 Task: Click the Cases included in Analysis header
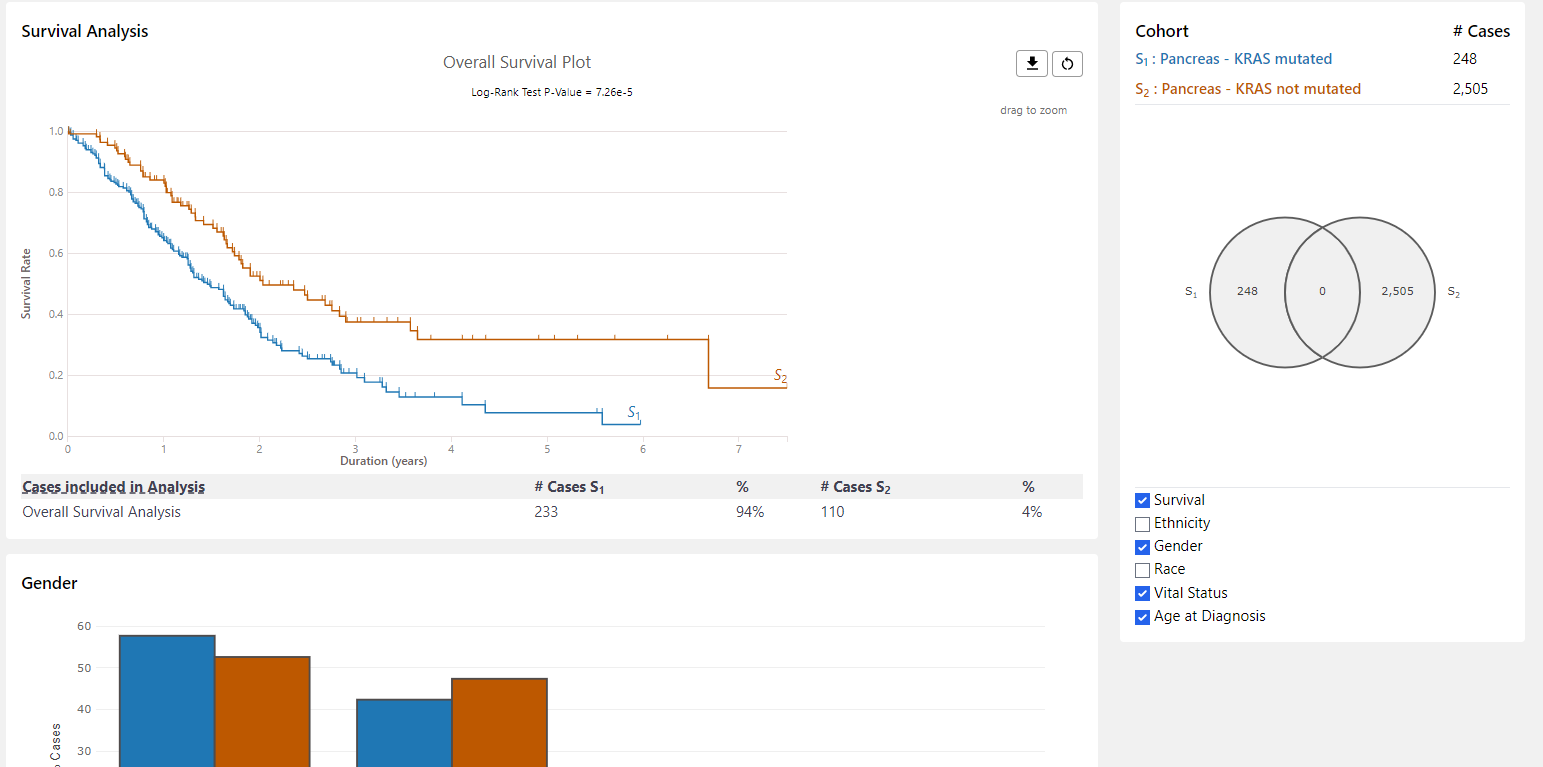tap(113, 487)
